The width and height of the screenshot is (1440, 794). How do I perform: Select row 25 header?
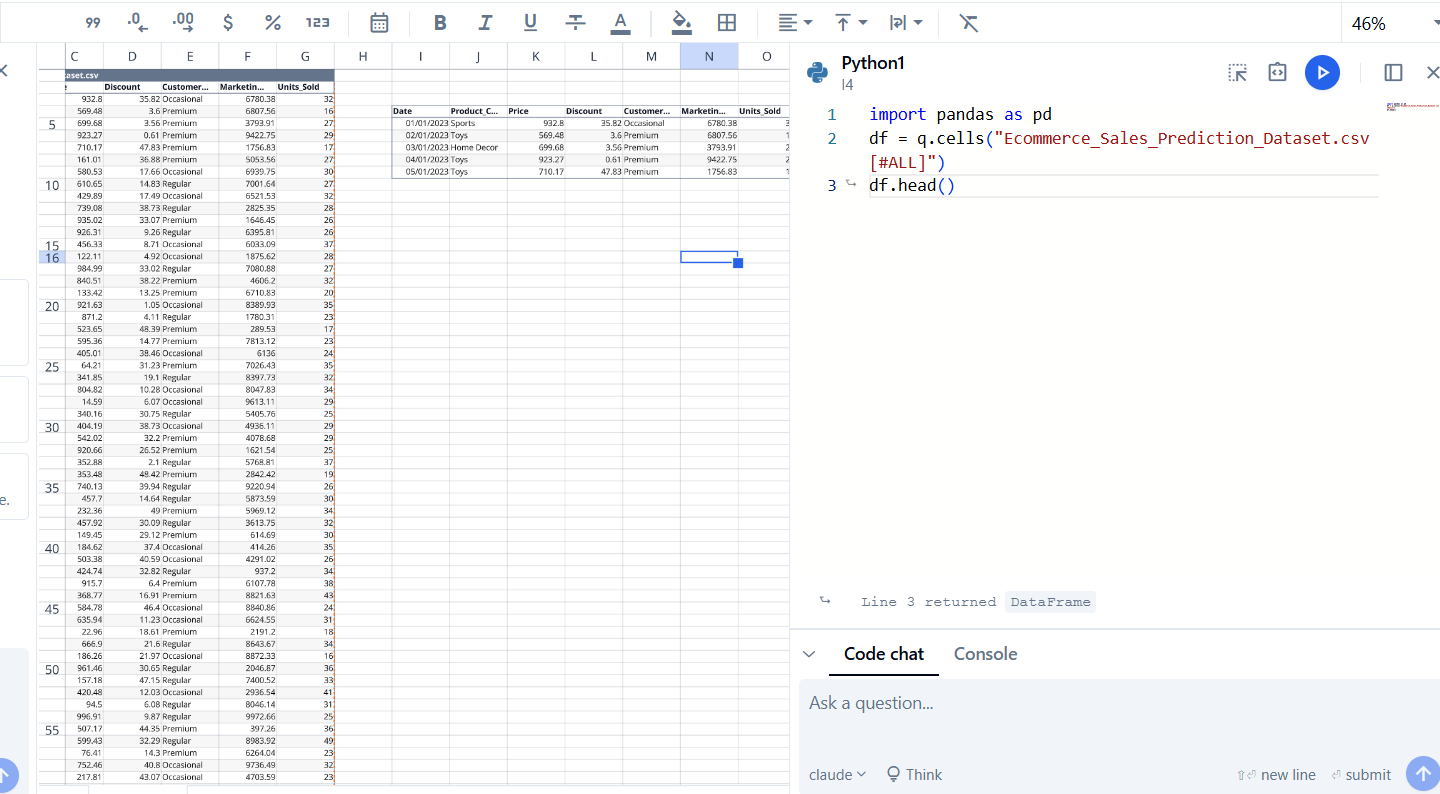[52, 366]
